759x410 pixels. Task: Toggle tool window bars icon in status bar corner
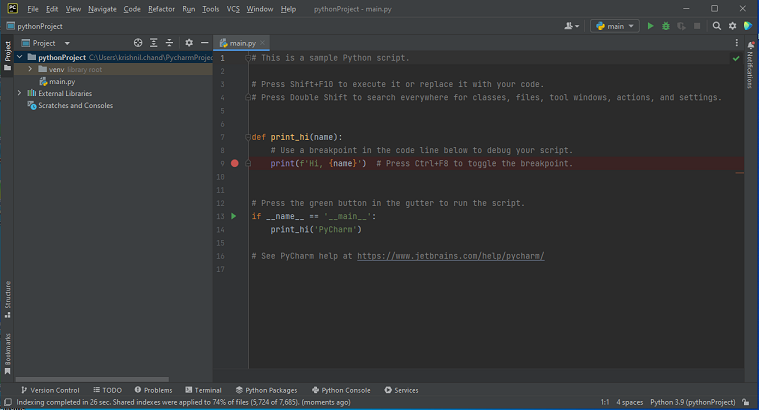pyautogui.click(x=8, y=402)
